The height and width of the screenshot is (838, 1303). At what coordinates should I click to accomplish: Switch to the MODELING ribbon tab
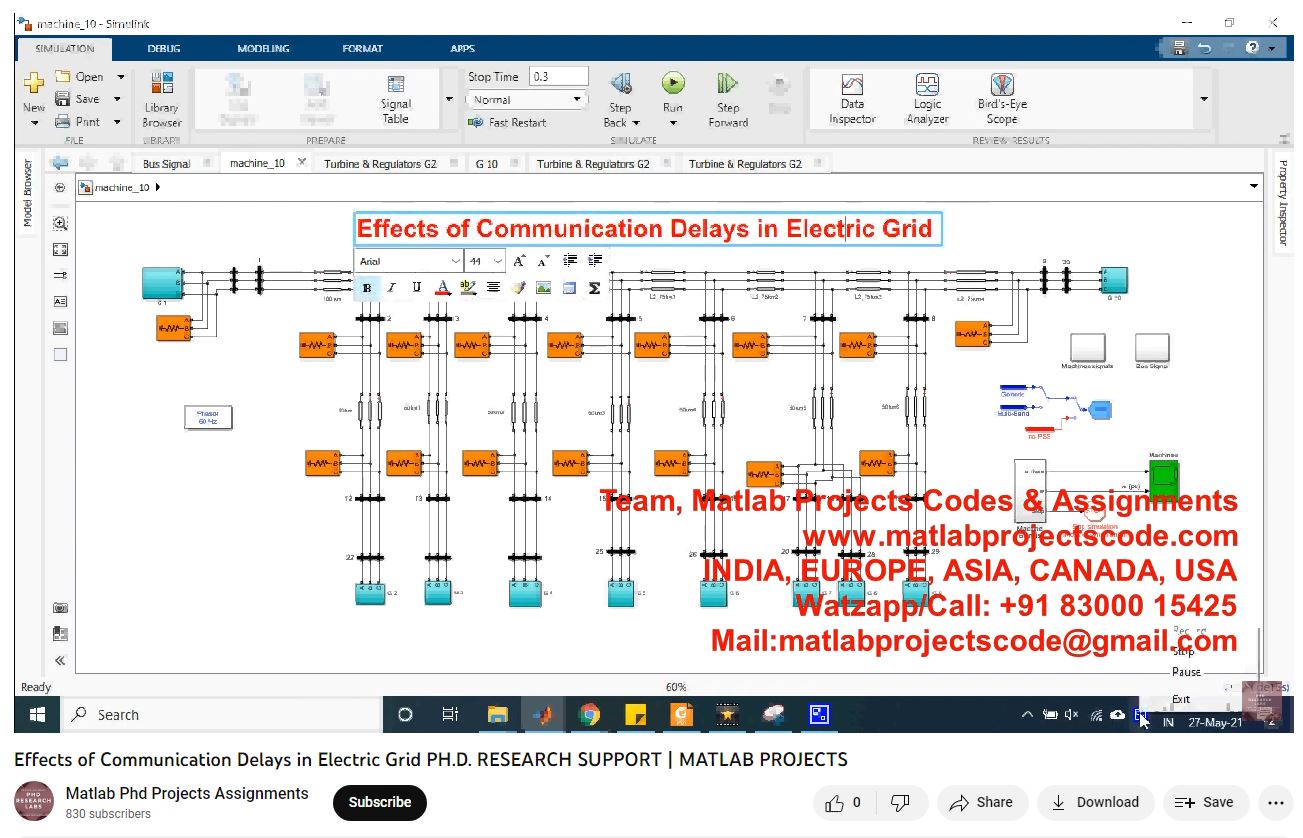tap(263, 48)
